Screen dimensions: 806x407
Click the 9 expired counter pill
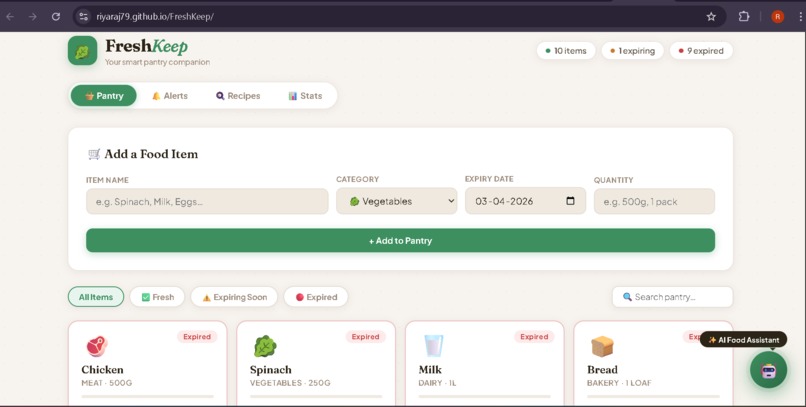point(701,51)
